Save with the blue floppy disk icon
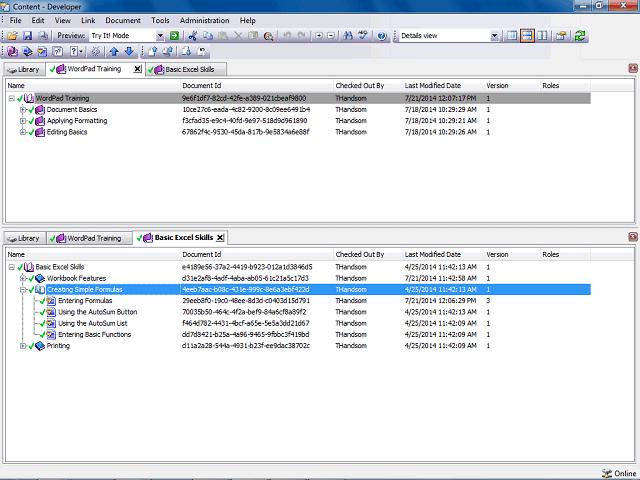This screenshot has height=480, width=640. 27,36
